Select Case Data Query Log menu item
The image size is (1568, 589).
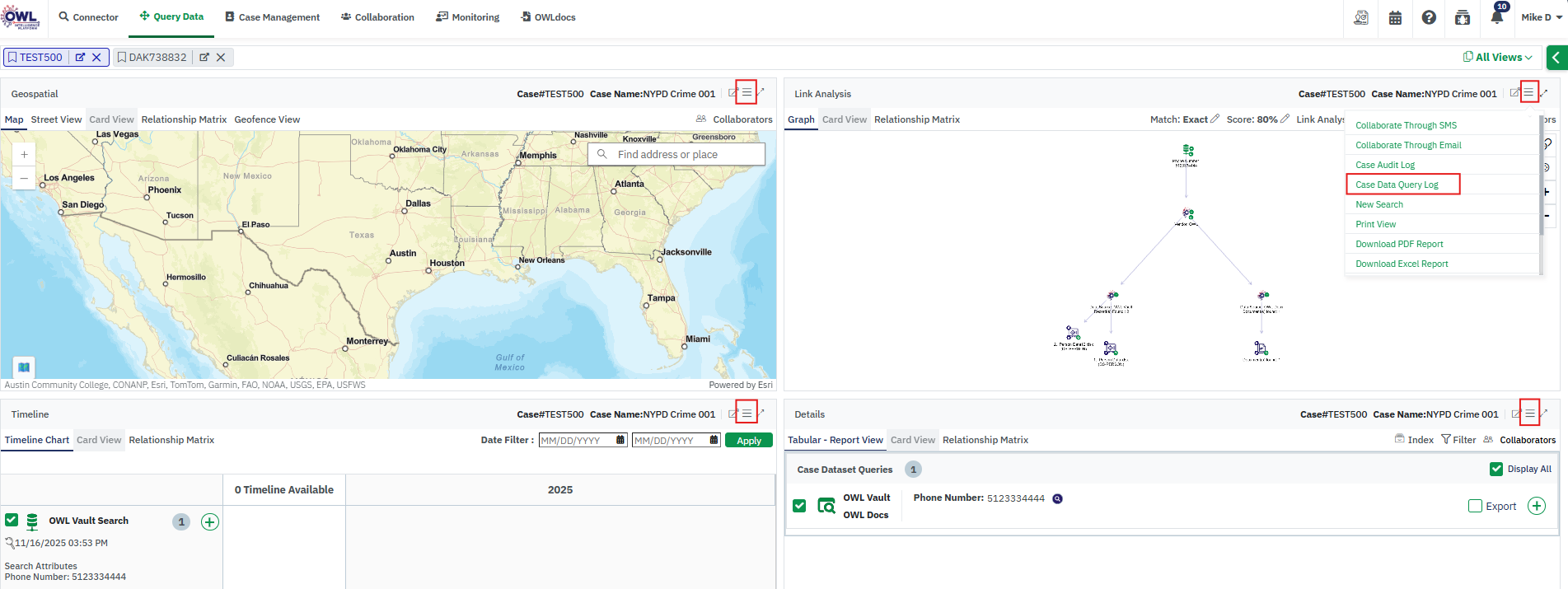coord(1397,185)
